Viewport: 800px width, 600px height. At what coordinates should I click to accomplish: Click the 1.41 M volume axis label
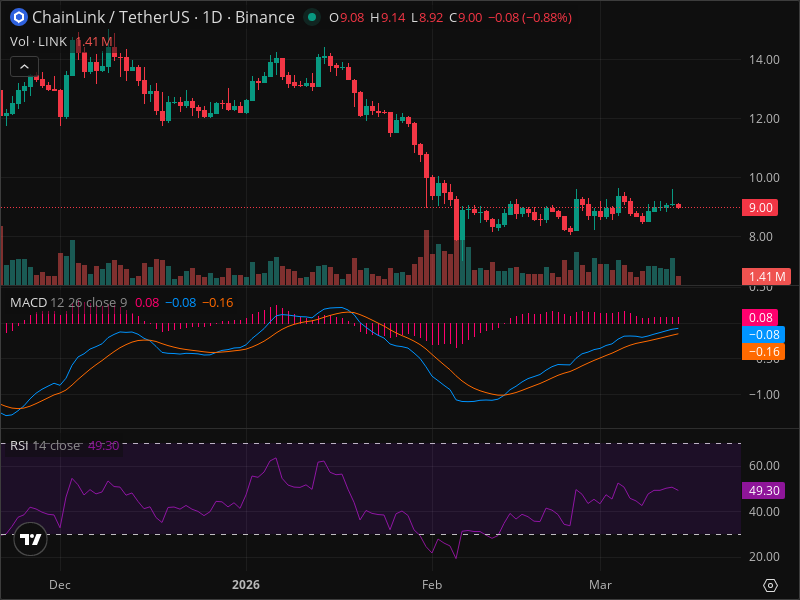coord(766,277)
